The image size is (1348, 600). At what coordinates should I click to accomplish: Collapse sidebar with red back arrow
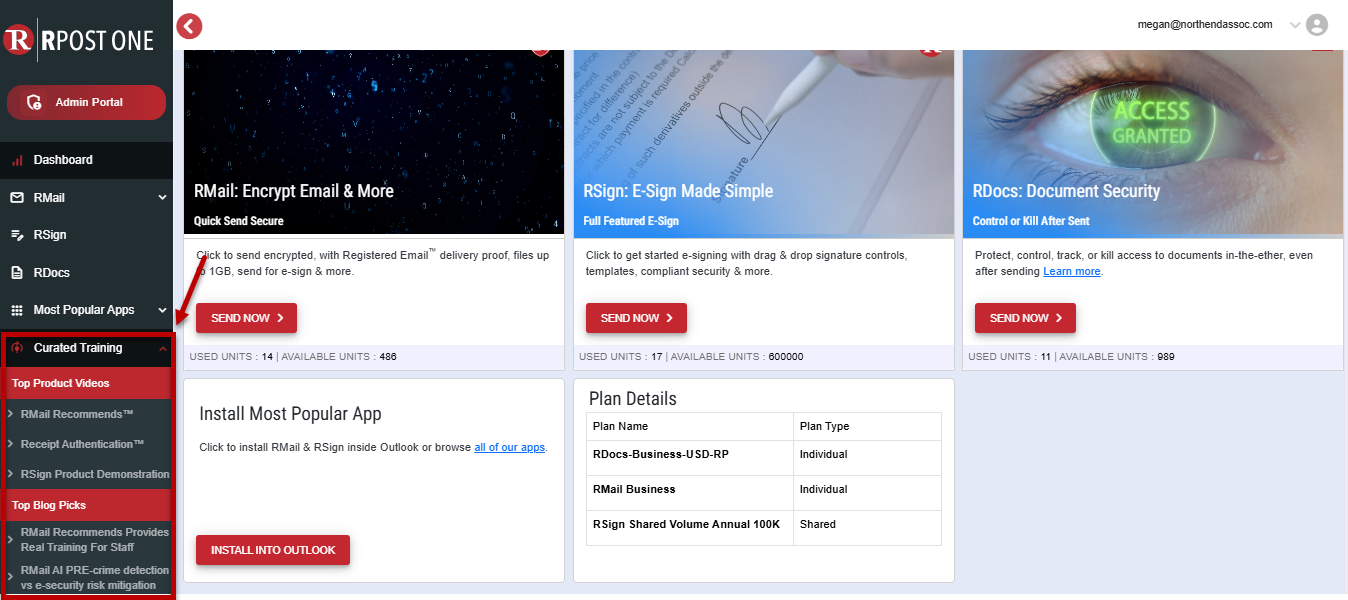[189, 27]
